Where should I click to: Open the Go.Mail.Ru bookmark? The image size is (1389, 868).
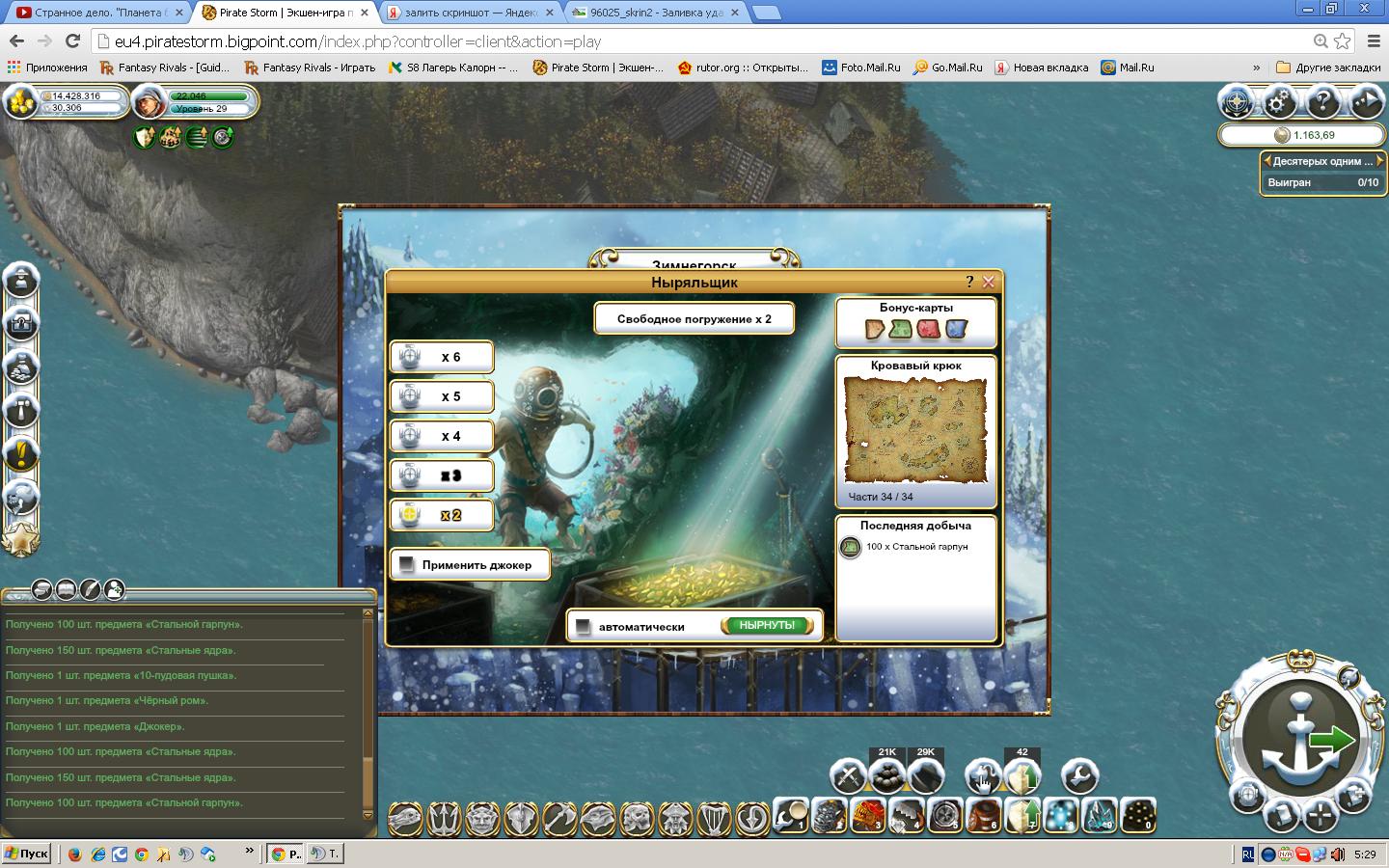(x=948, y=68)
